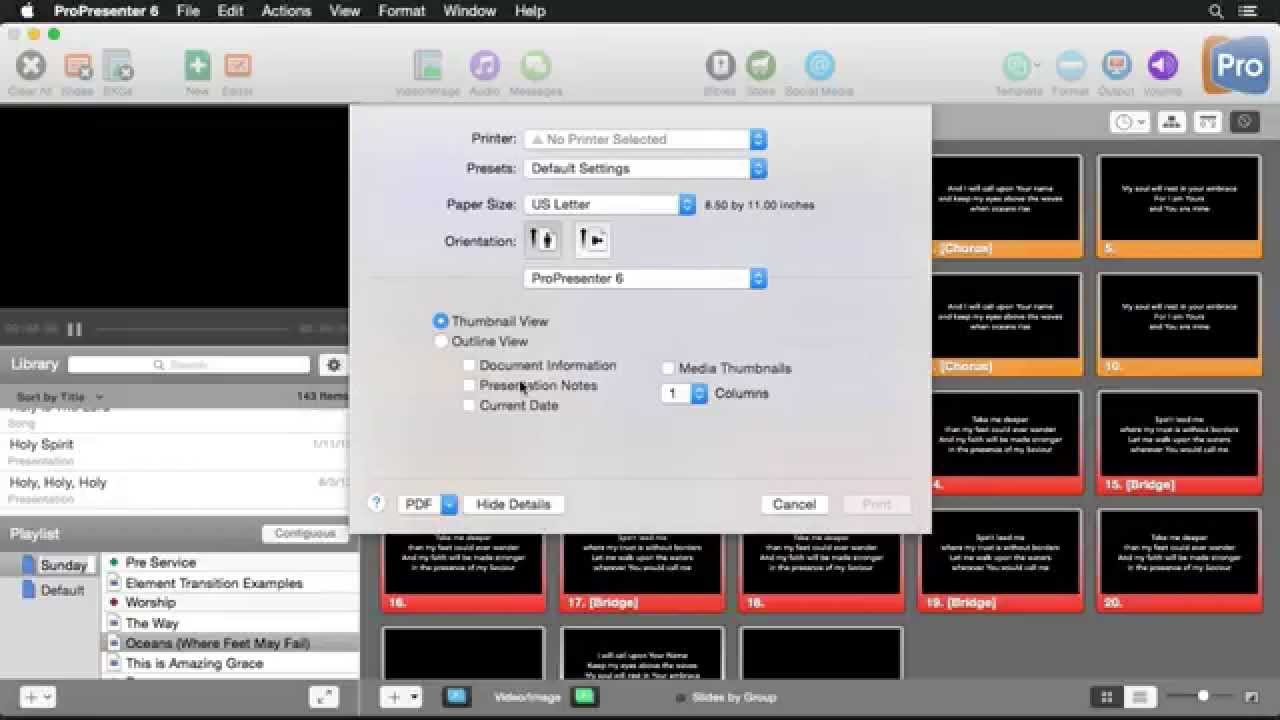This screenshot has width=1280, height=720.
Task: Open the File menu
Action: coord(188,11)
